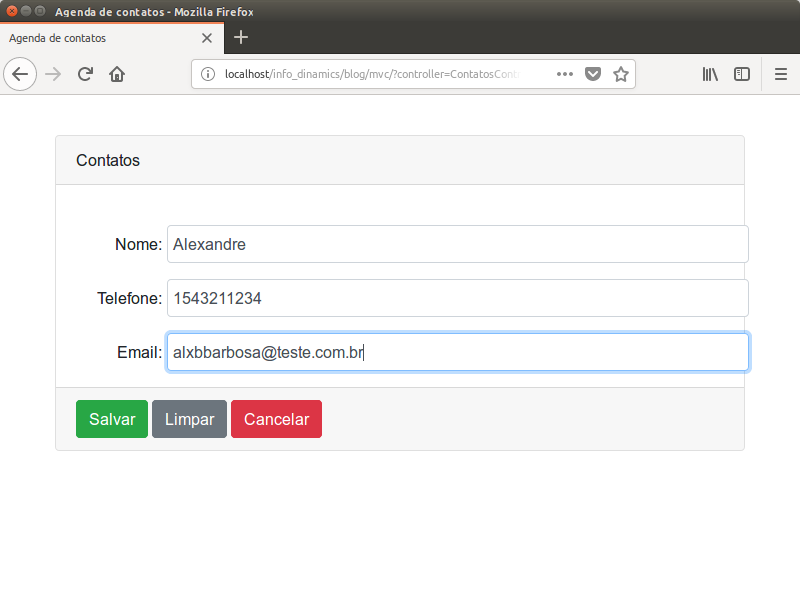The width and height of the screenshot is (800, 612).
Task: Click the red Cancelar button
Action: [277, 419]
